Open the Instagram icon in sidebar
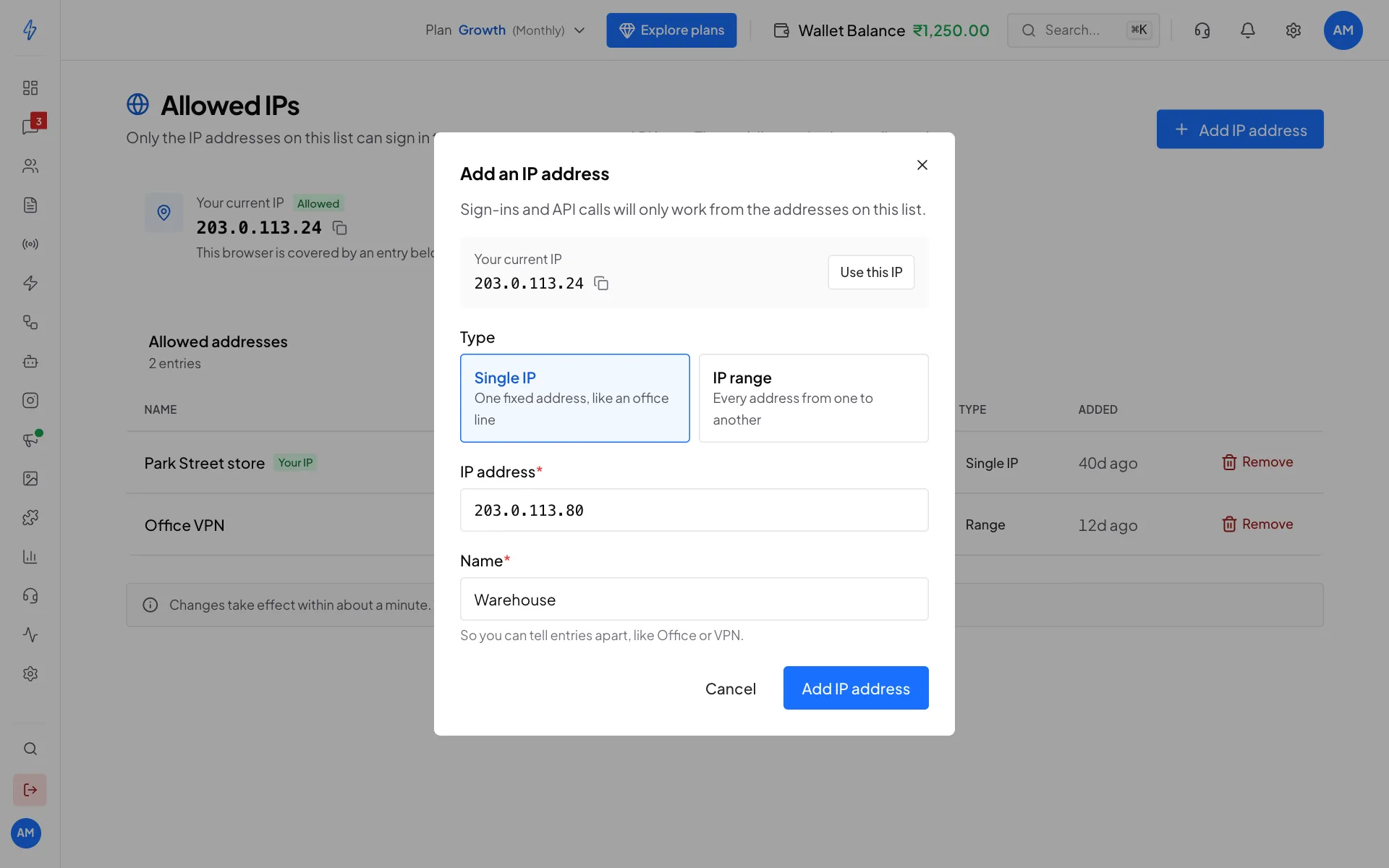Screen dimensions: 1389x868 point(30,400)
